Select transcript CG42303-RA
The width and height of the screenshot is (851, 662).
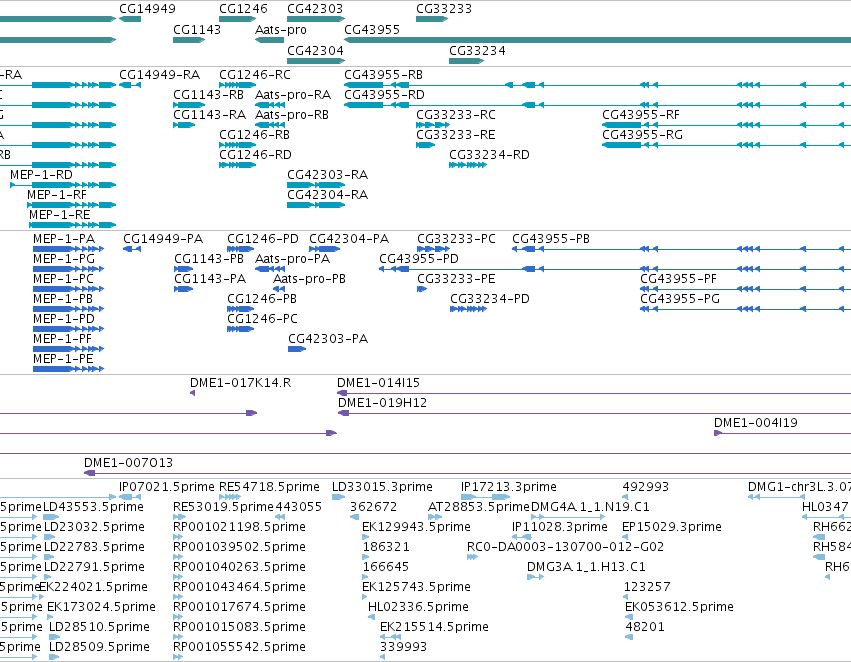coord(327,175)
